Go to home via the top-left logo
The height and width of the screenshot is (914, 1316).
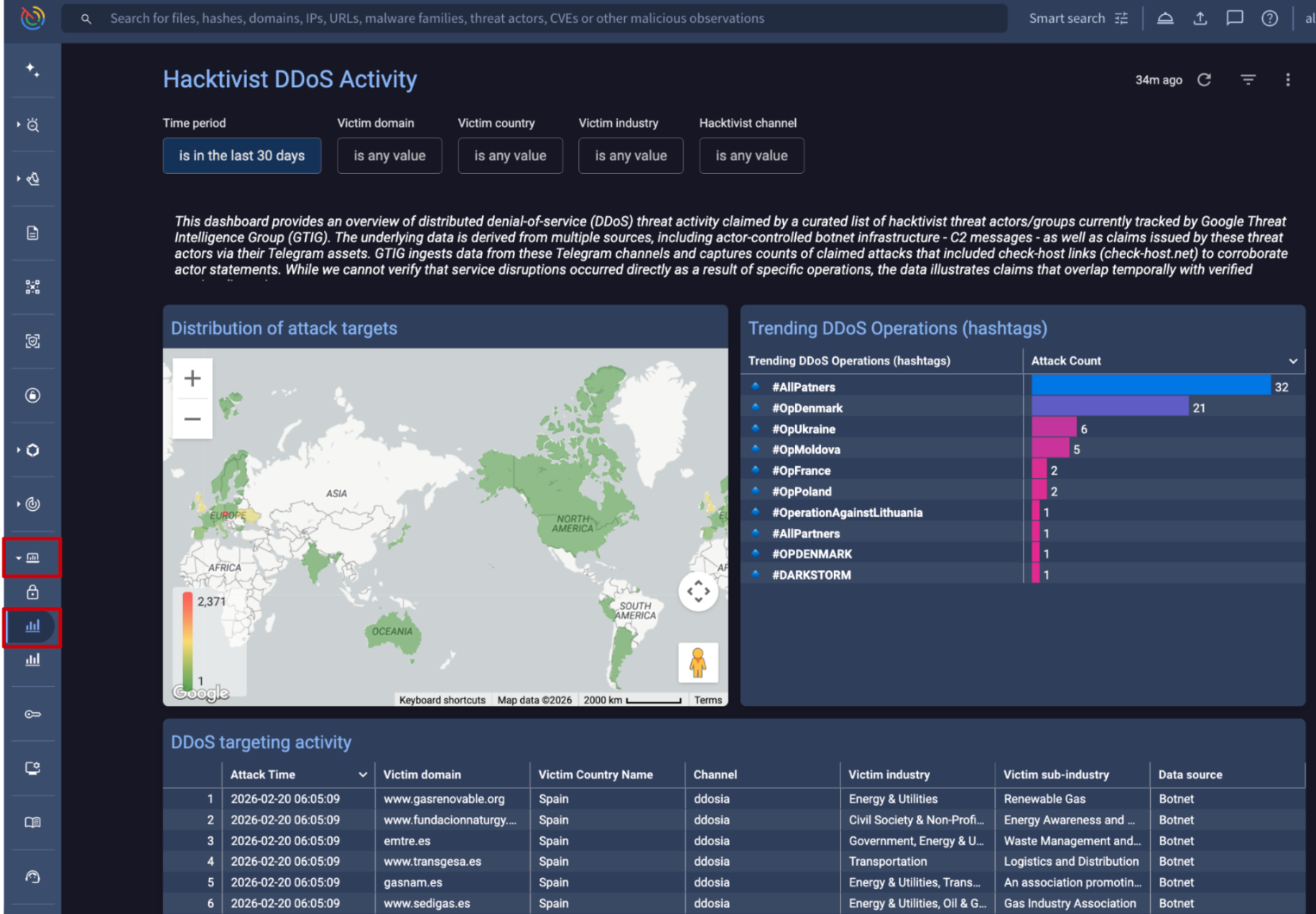tap(32, 18)
